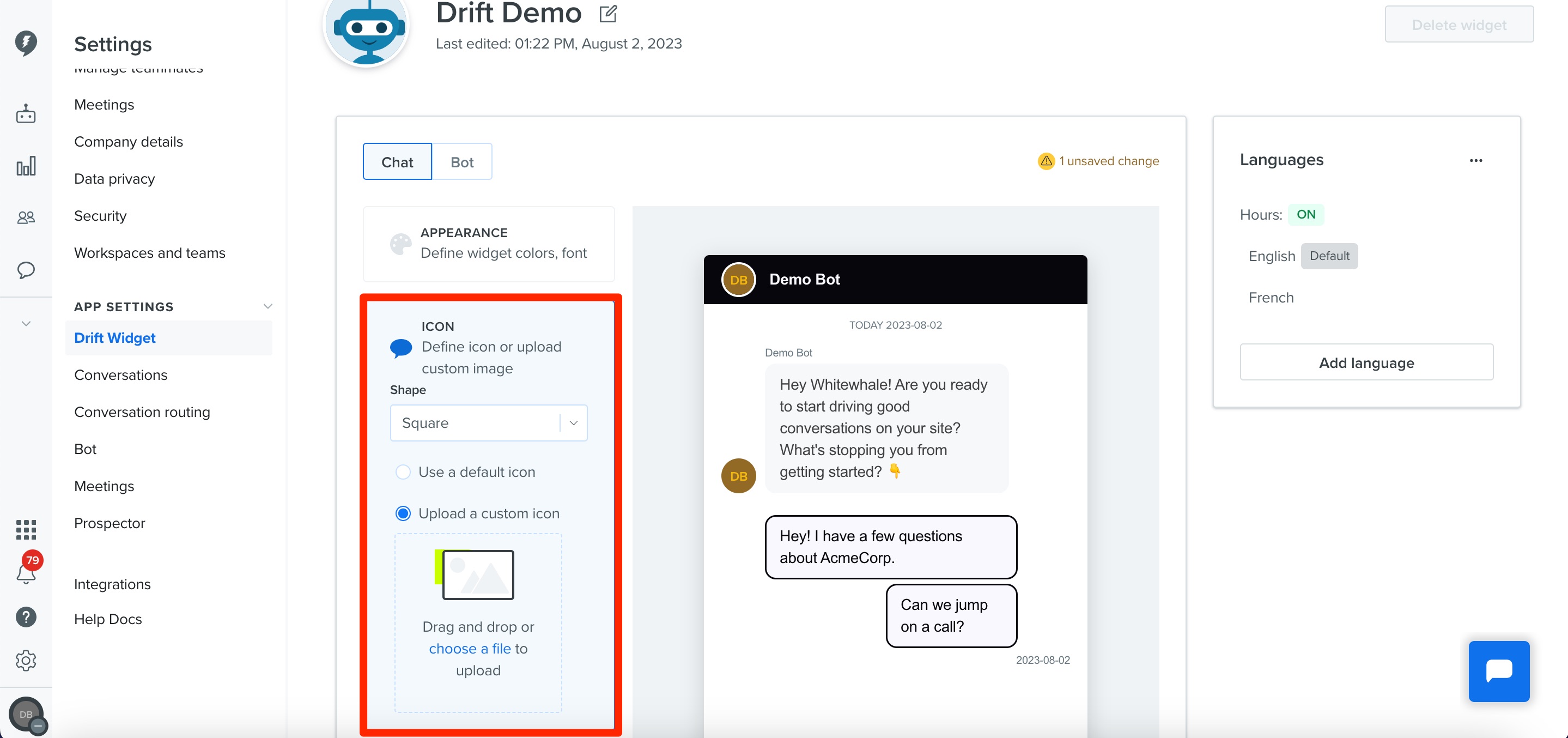Image resolution: width=1568 pixels, height=738 pixels.
Task: Edit the Drift Demo widget name
Action: pos(607,14)
